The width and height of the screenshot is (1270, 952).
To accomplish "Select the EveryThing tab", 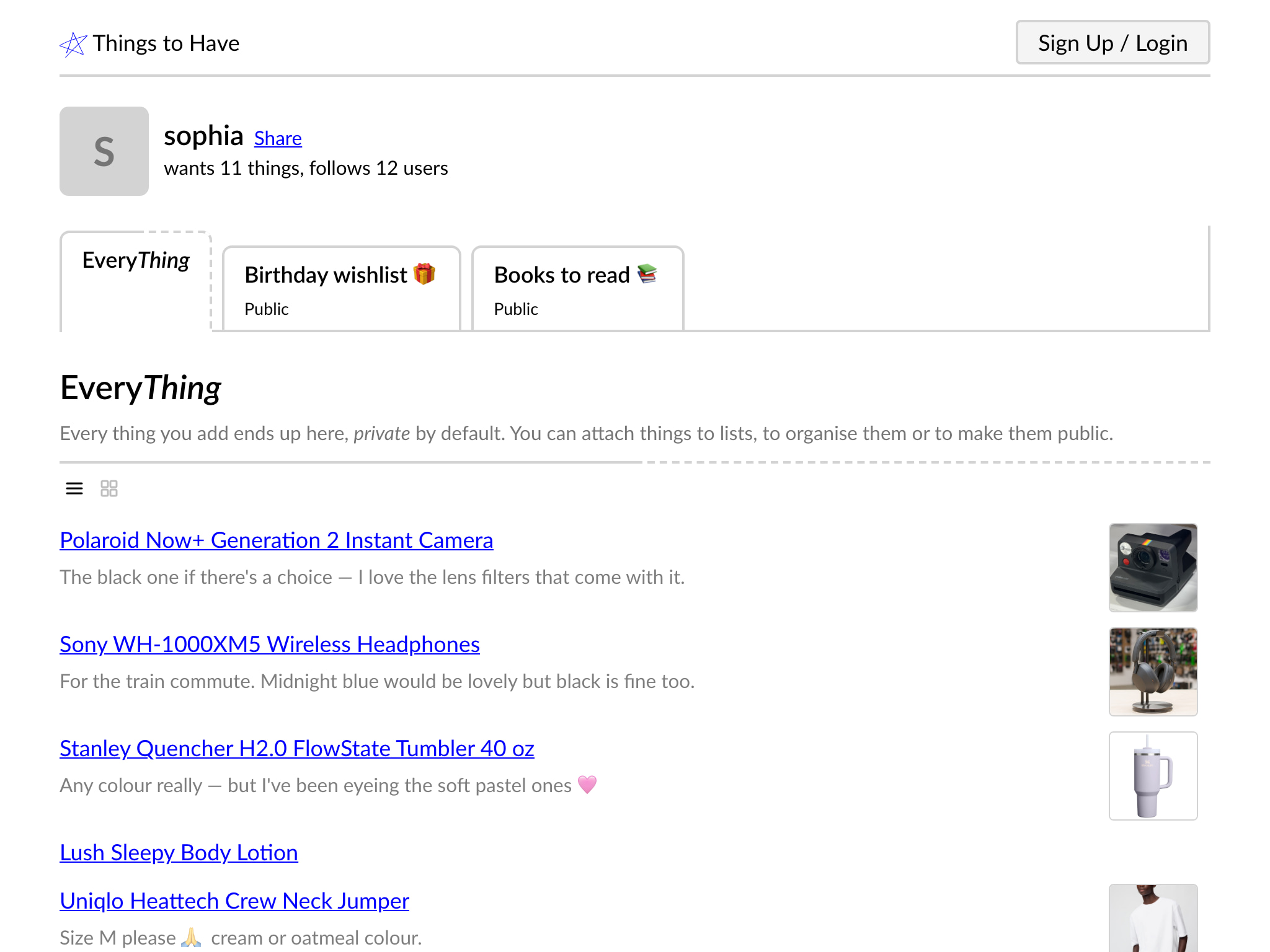I will (x=136, y=281).
